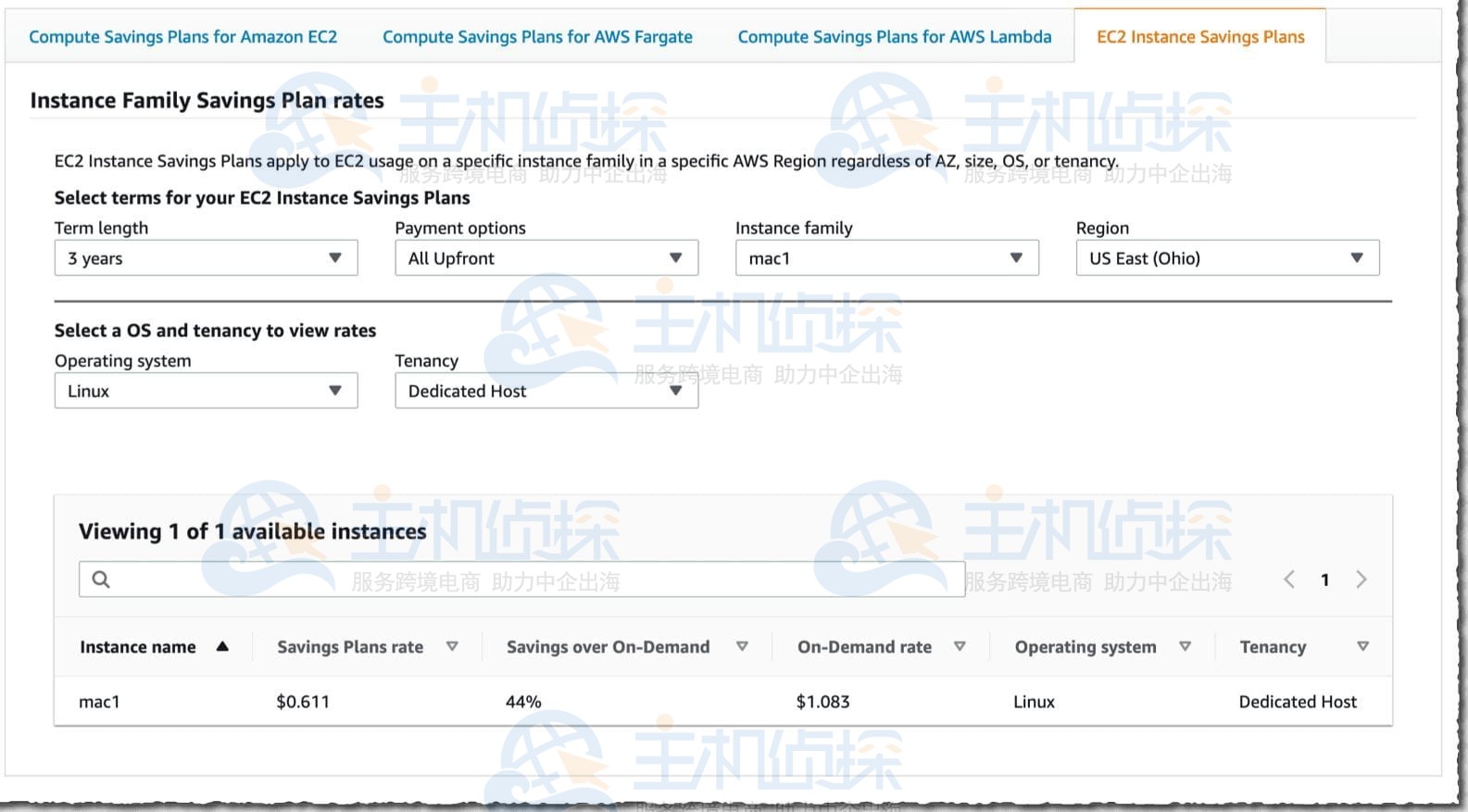Click the search magnifier icon
The height and width of the screenshot is (812, 1468).
[x=101, y=580]
